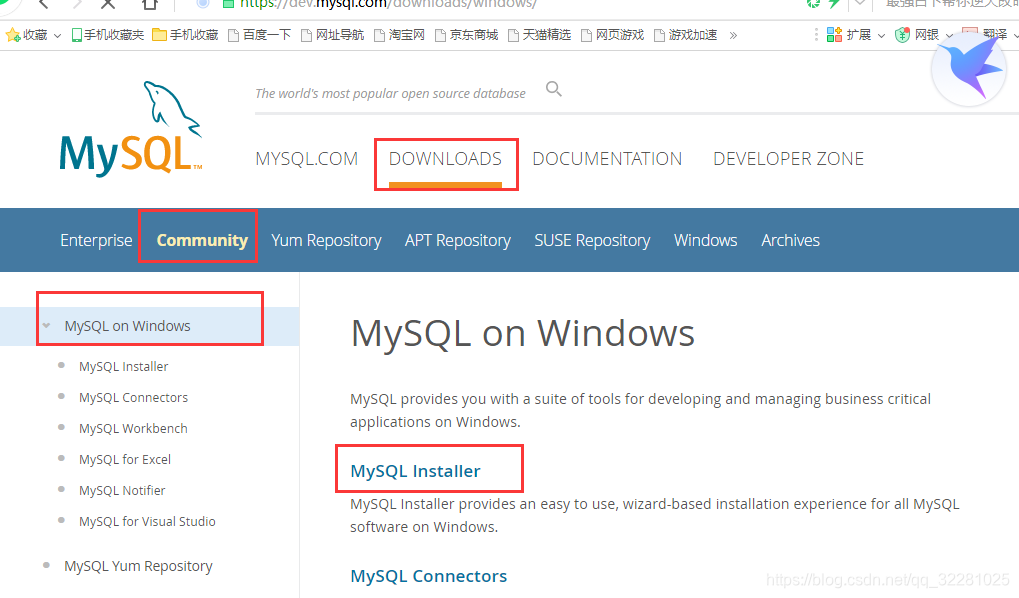1019x598 pixels.
Task: Click the lightning speed-mode icon in address bar
Action: click(834, 4)
